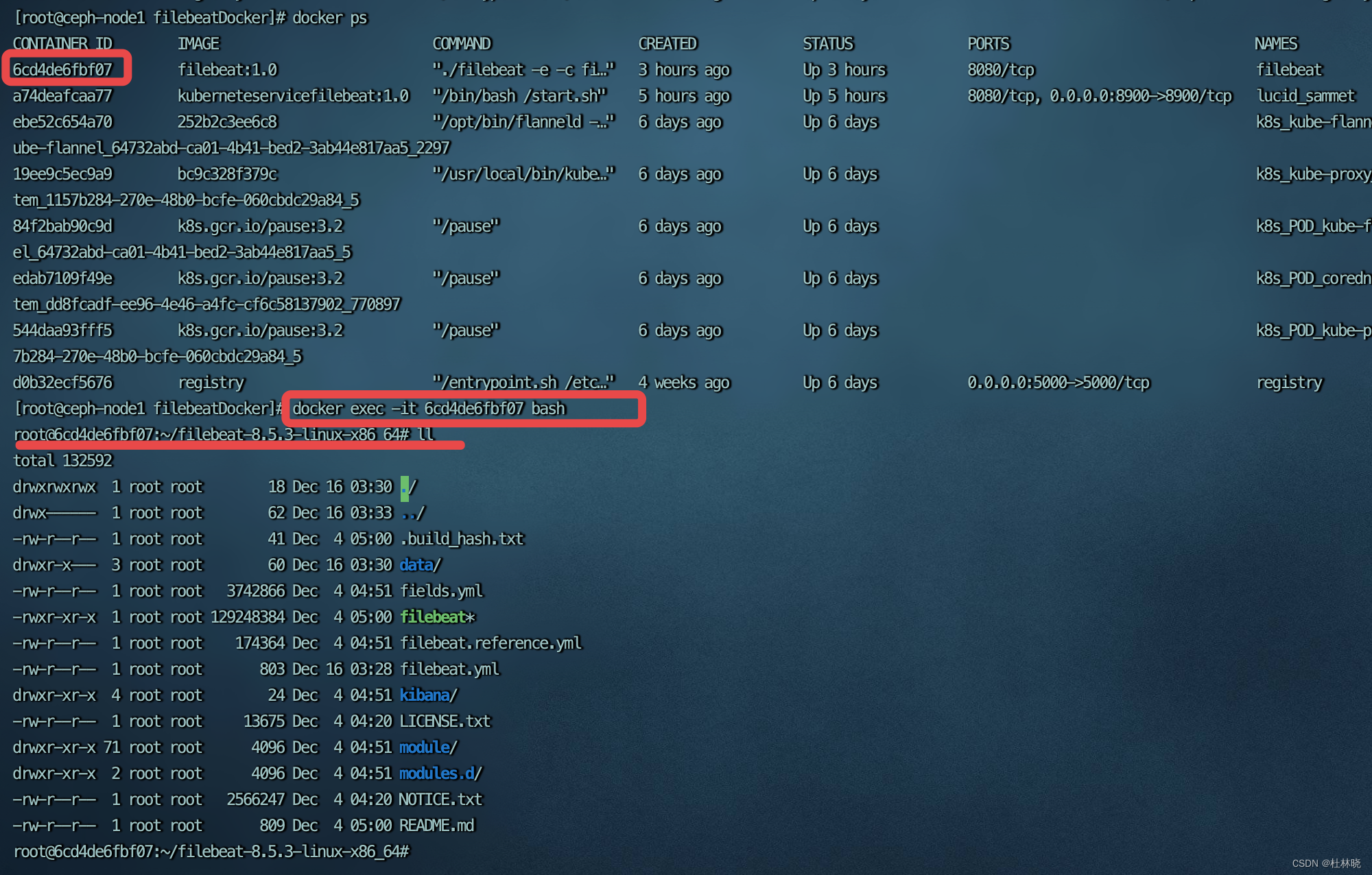This screenshot has height=875, width=1372.
Task: Click the "/opt/bin/flanneld" command text
Action: click(523, 121)
